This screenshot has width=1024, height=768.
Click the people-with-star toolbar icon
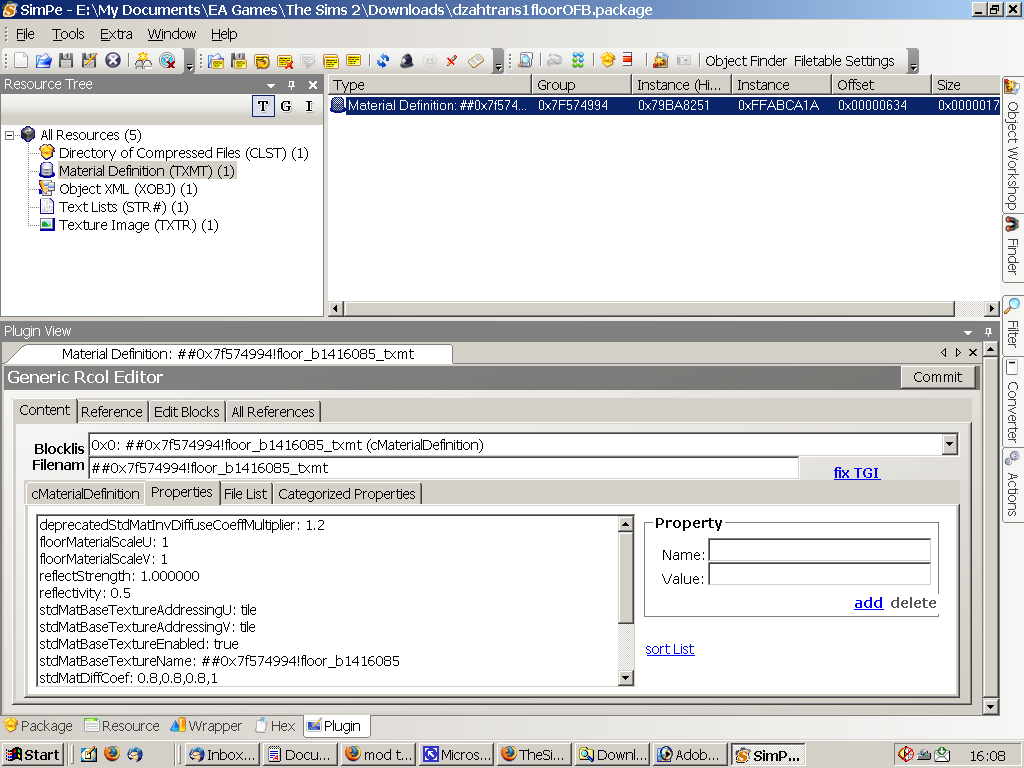tap(144, 61)
